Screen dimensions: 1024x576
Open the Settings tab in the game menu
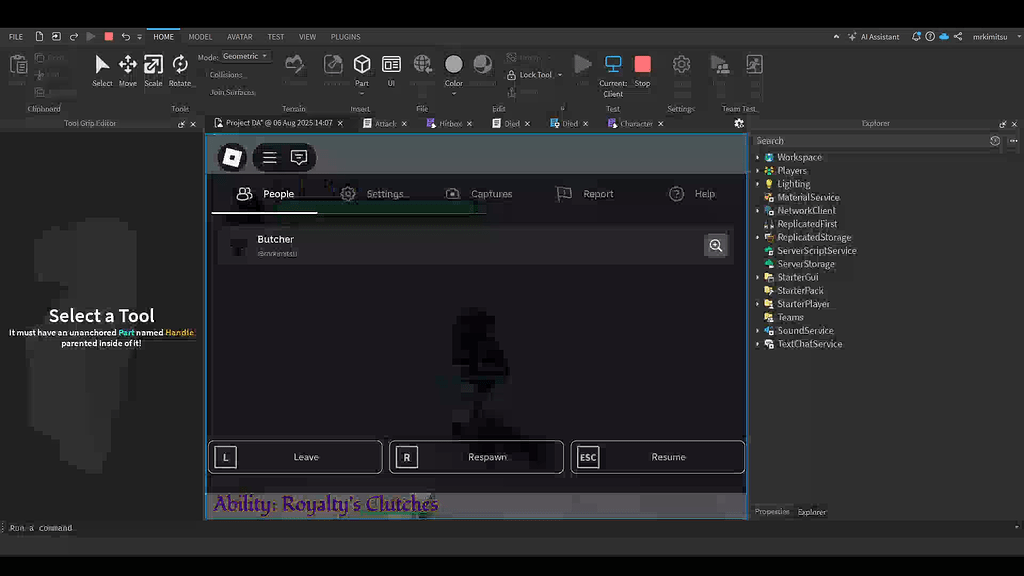(385, 193)
